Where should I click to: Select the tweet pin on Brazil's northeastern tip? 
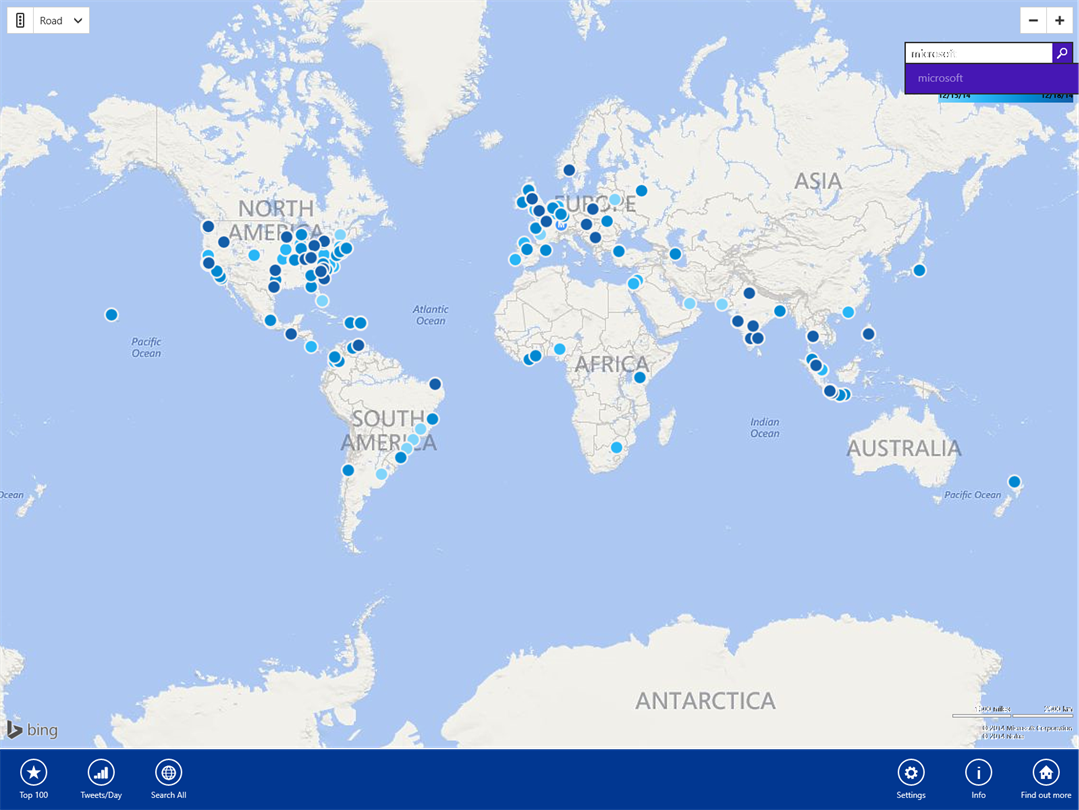click(436, 384)
